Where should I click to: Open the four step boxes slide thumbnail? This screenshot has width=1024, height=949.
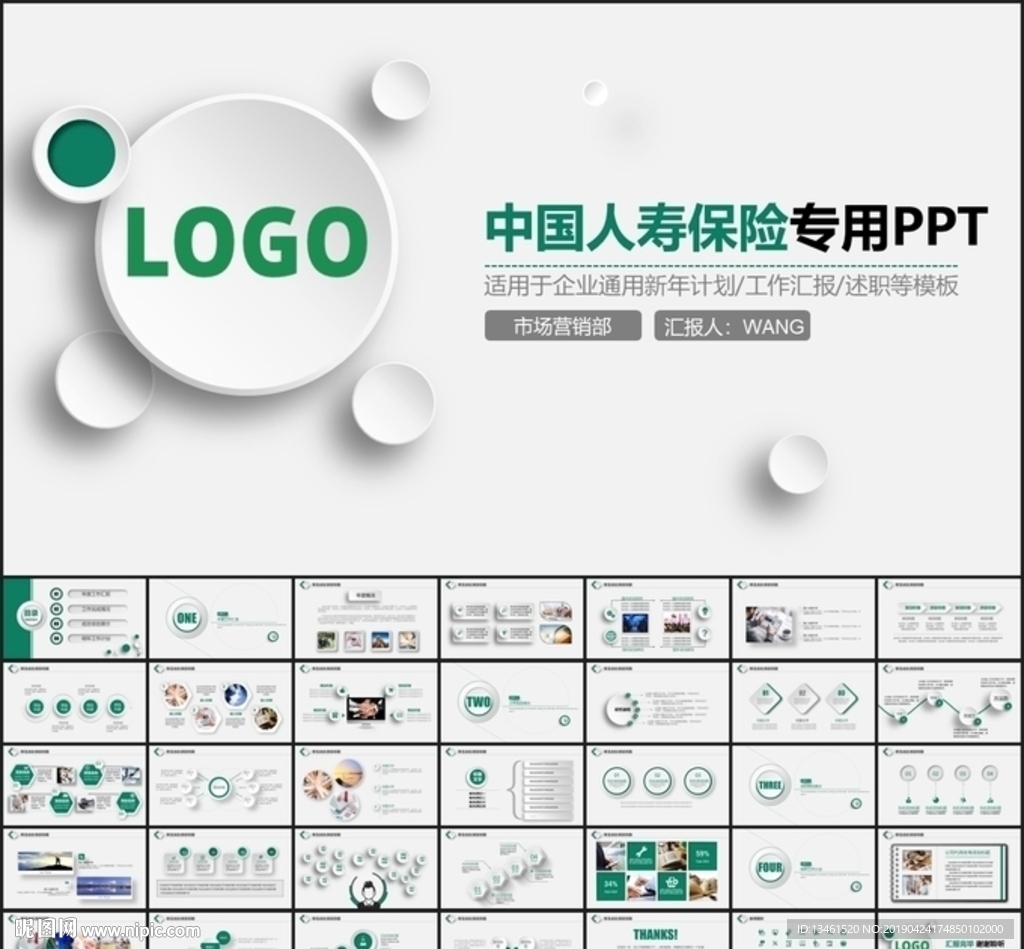pos(221,869)
